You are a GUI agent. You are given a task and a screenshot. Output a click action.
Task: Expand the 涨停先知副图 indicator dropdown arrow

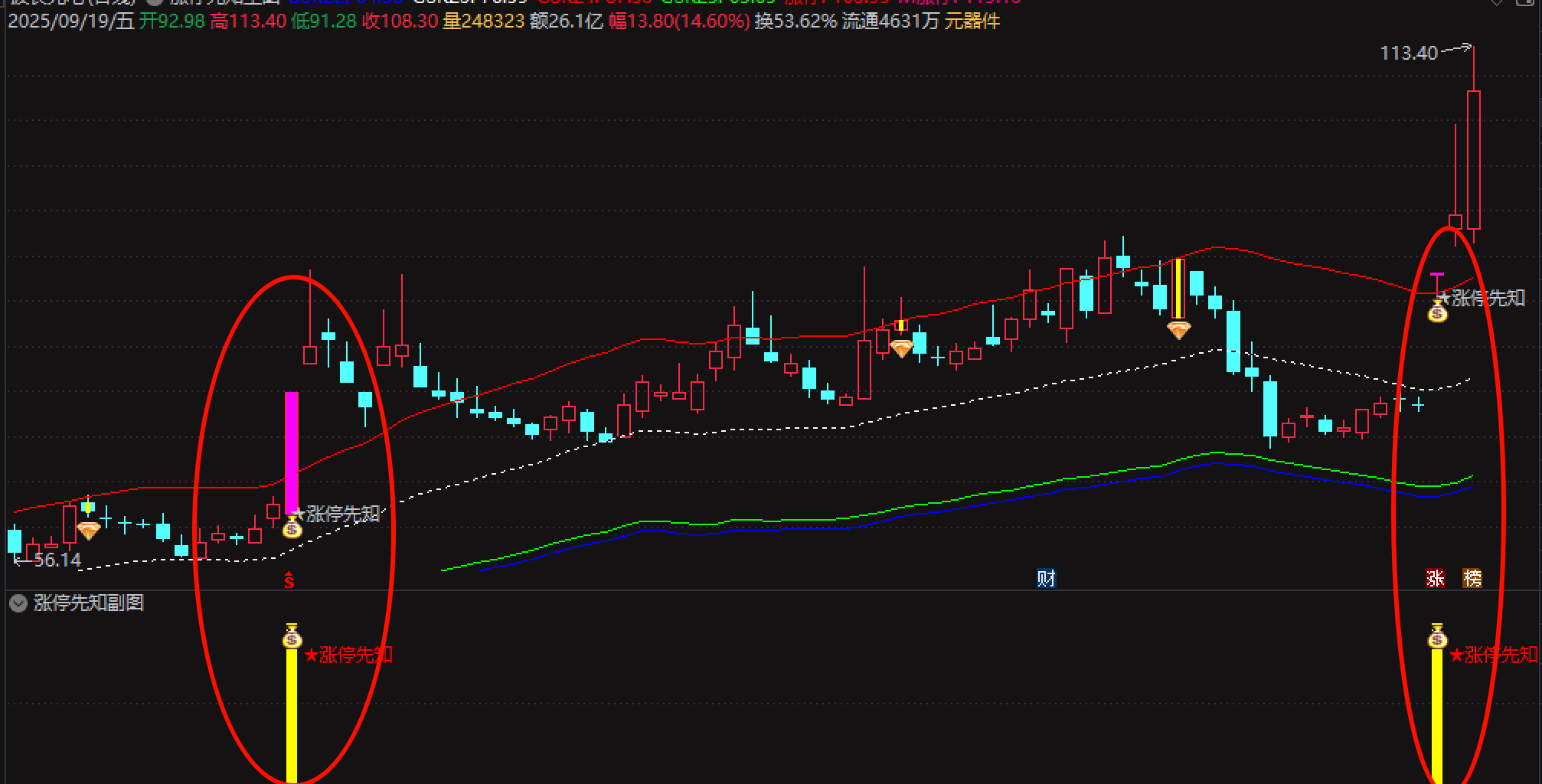pos(18,603)
